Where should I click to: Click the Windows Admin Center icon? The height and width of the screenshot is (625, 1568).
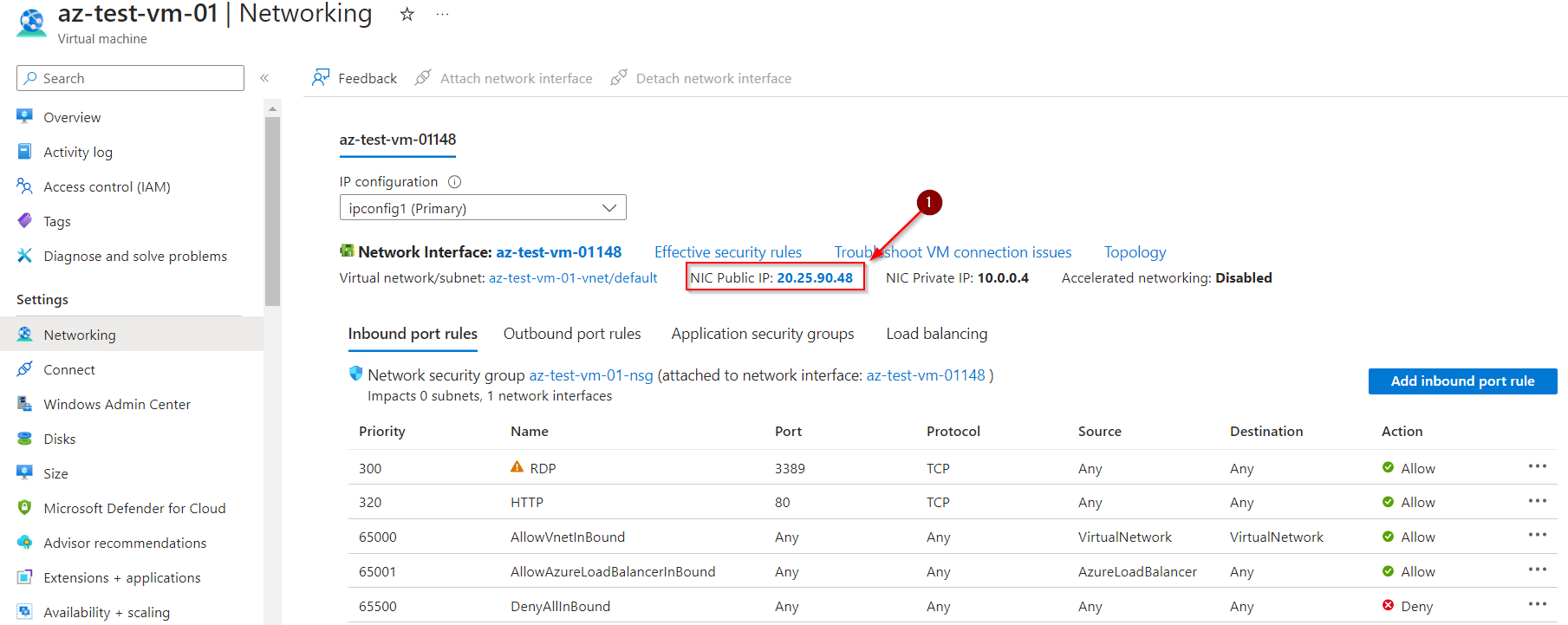[x=25, y=404]
